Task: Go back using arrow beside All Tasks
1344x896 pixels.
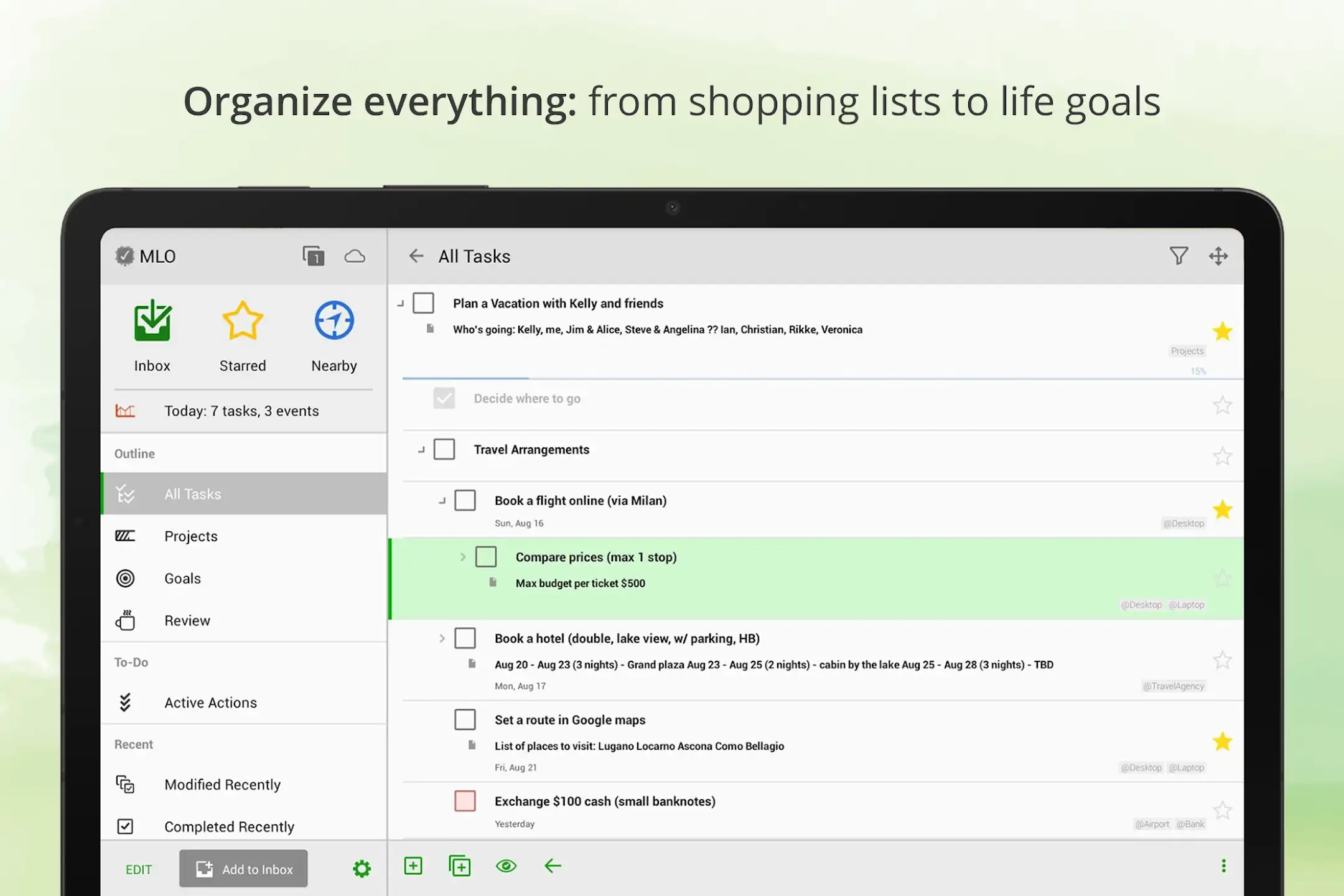Action: coord(416,256)
